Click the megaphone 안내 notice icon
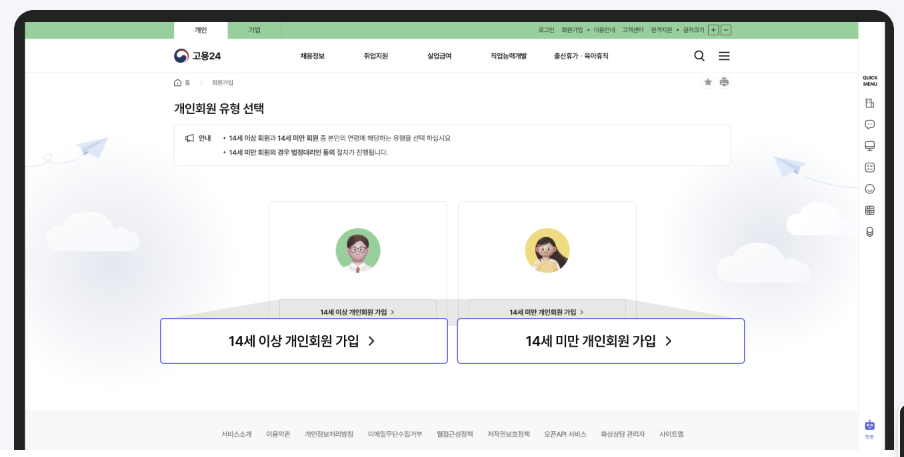The width and height of the screenshot is (904, 457). pos(189,138)
